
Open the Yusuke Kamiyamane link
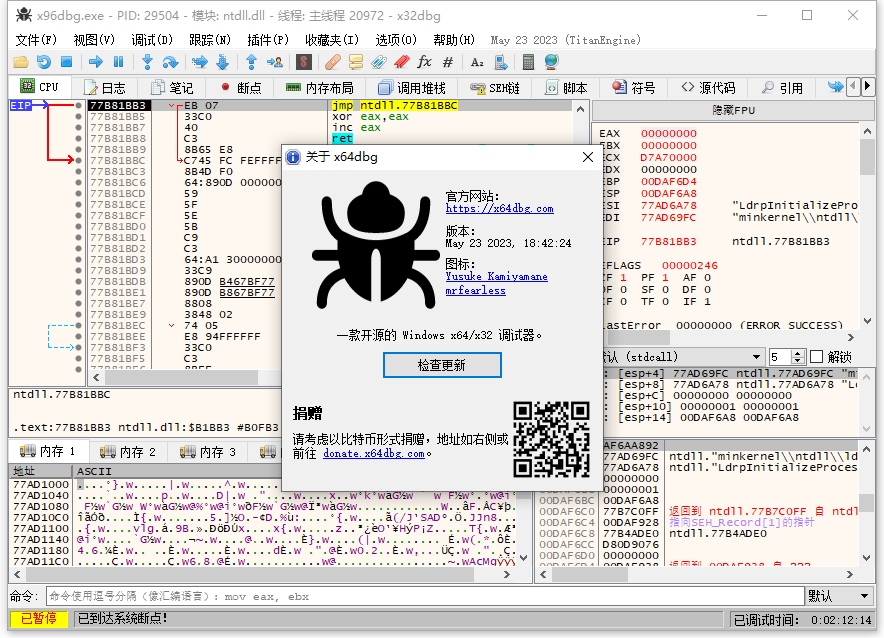(496, 276)
